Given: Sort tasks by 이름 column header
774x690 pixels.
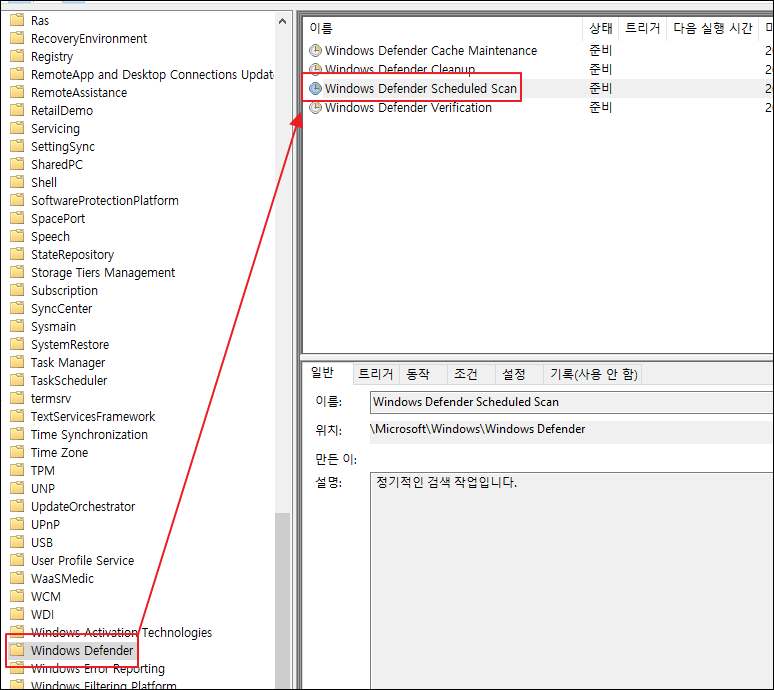Looking at the screenshot, I should point(443,28).
